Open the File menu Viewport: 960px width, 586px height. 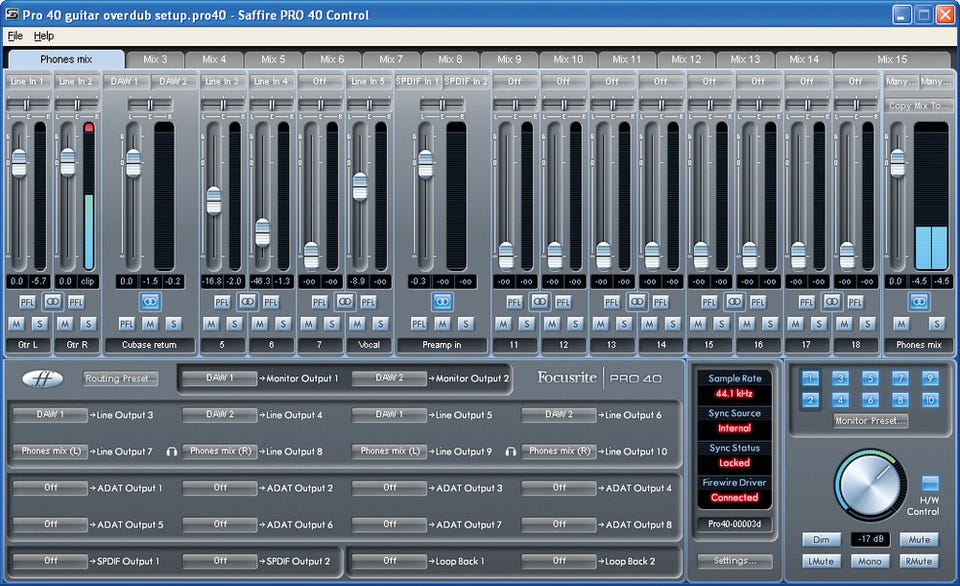coord(15,36)
